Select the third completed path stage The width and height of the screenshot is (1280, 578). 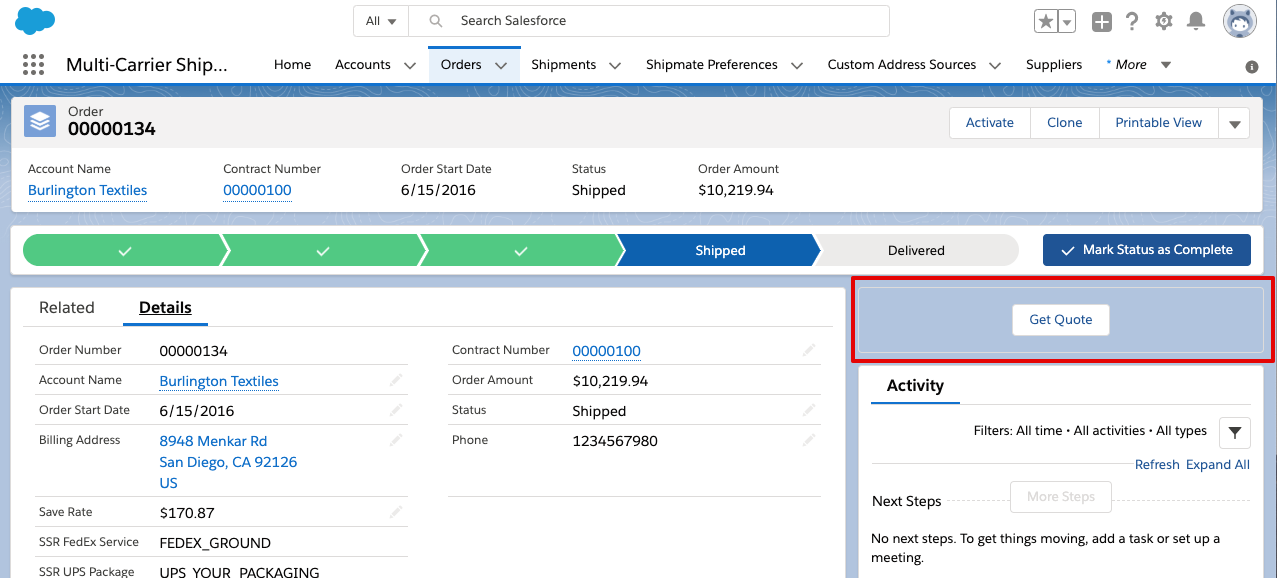click(519, 251)
